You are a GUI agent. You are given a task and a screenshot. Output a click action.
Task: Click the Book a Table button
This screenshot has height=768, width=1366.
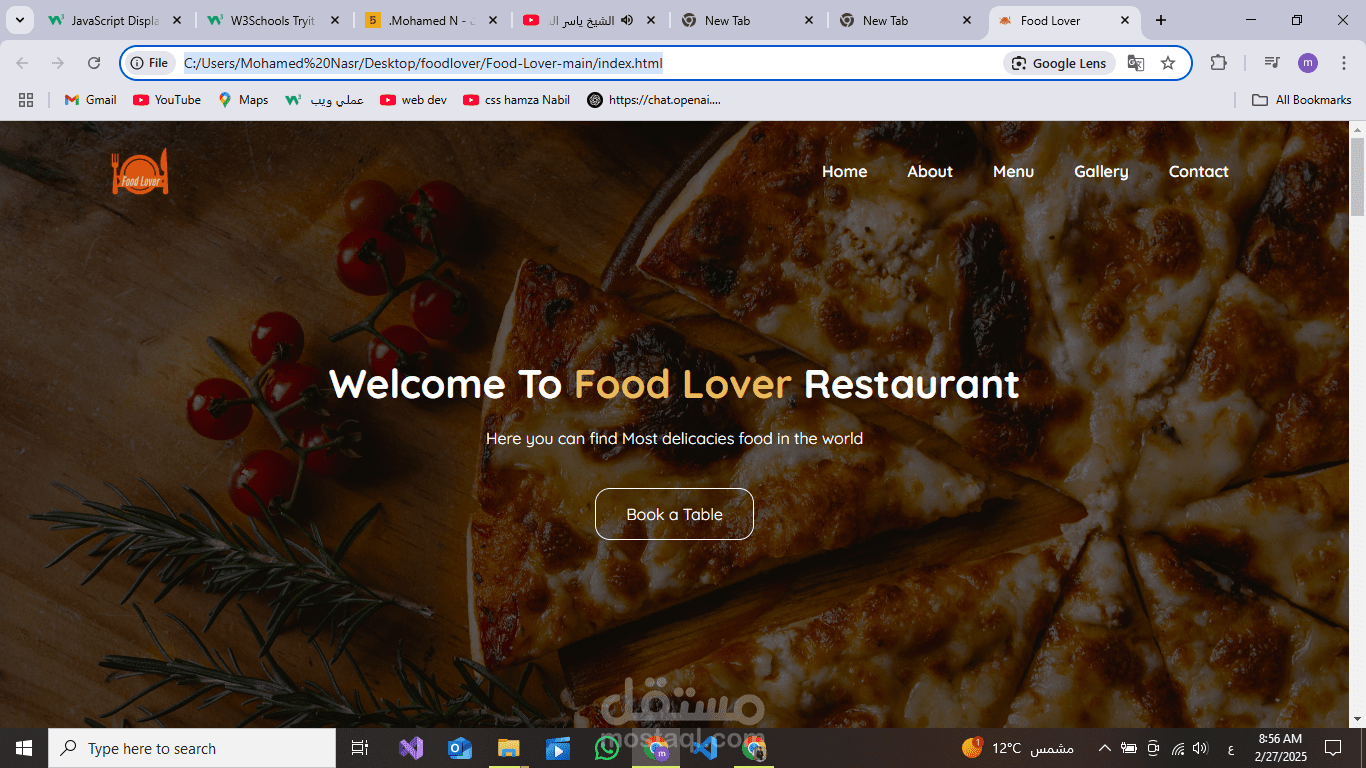[x=674, y=514]
